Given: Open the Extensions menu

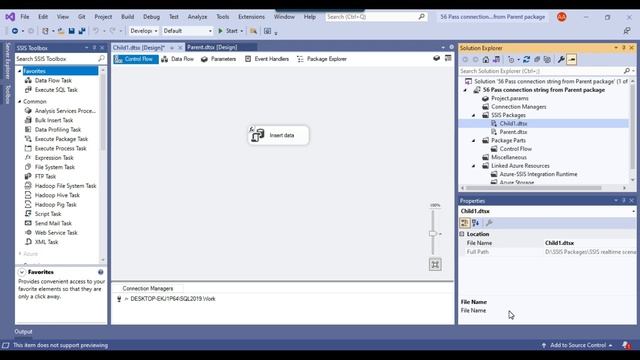Looking at the screenshot, I should pos(251,17).
